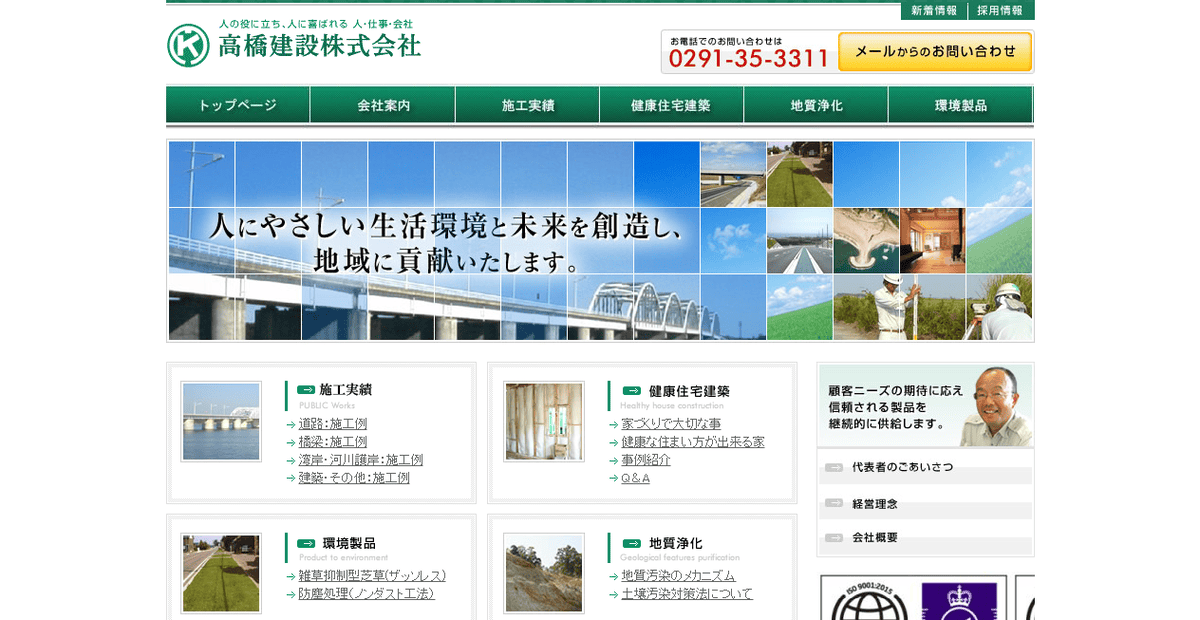Screen dimensions: 1200x620
Task: Open the 健康住宅建築 navigation tab
Action: pos(670,103)
